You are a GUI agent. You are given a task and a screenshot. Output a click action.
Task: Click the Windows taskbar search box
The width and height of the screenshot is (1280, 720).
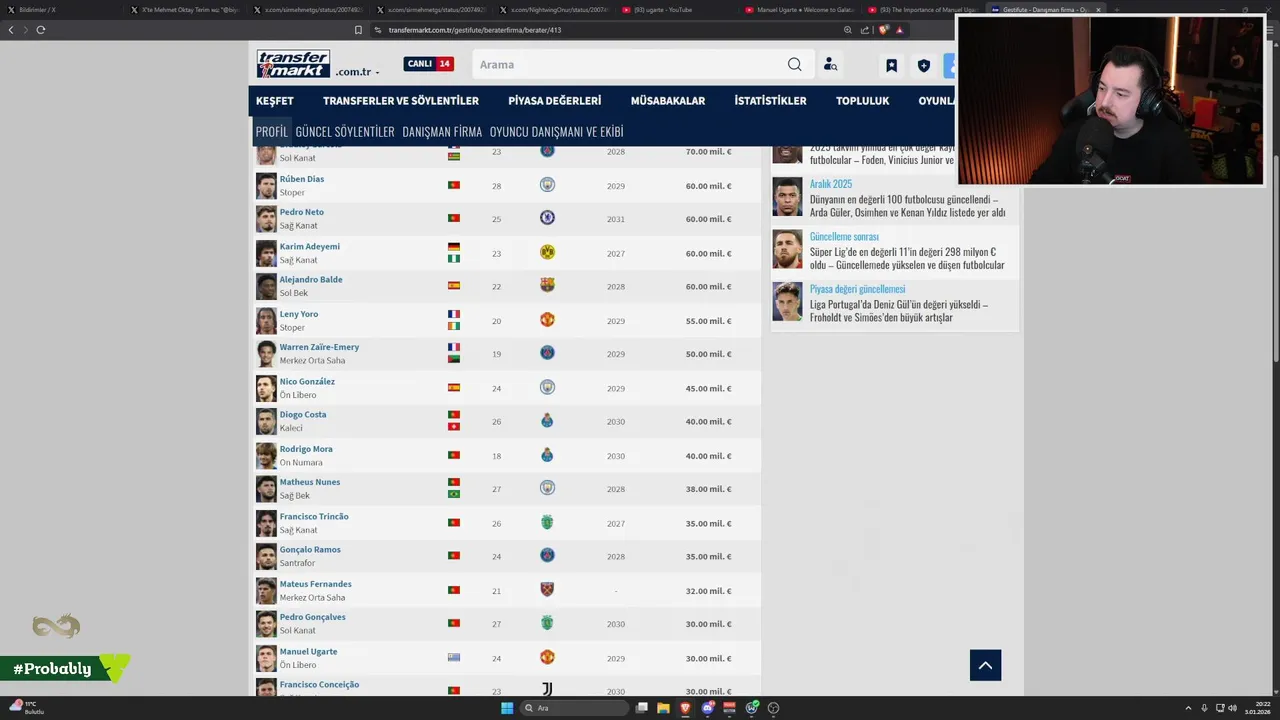[575, 708]
